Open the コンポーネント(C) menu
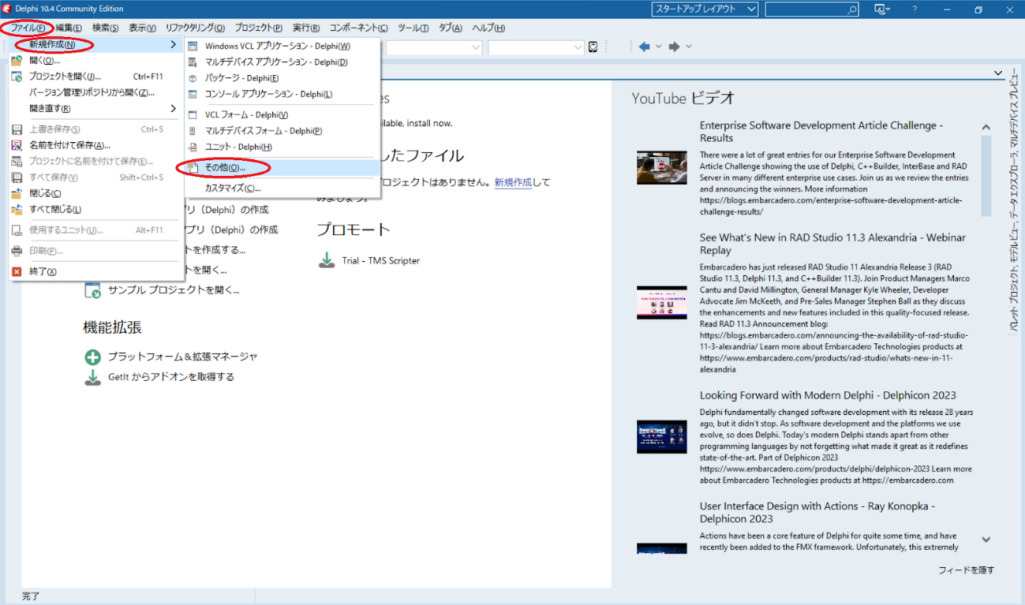The height and width of the screenshot is (605, 1025). click(x=358, y=28)
